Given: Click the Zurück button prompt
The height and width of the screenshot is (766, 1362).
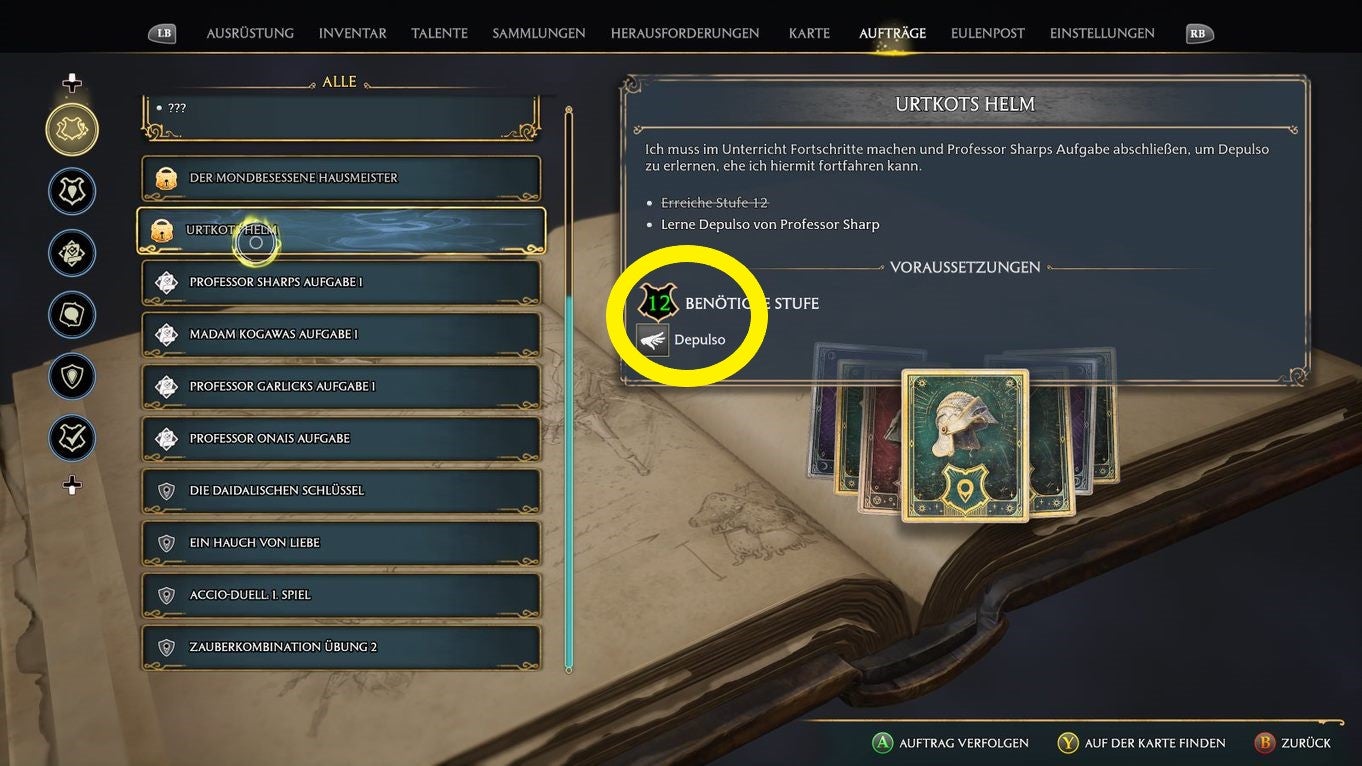Looking at the screenshot, I should coord(1293,743).
